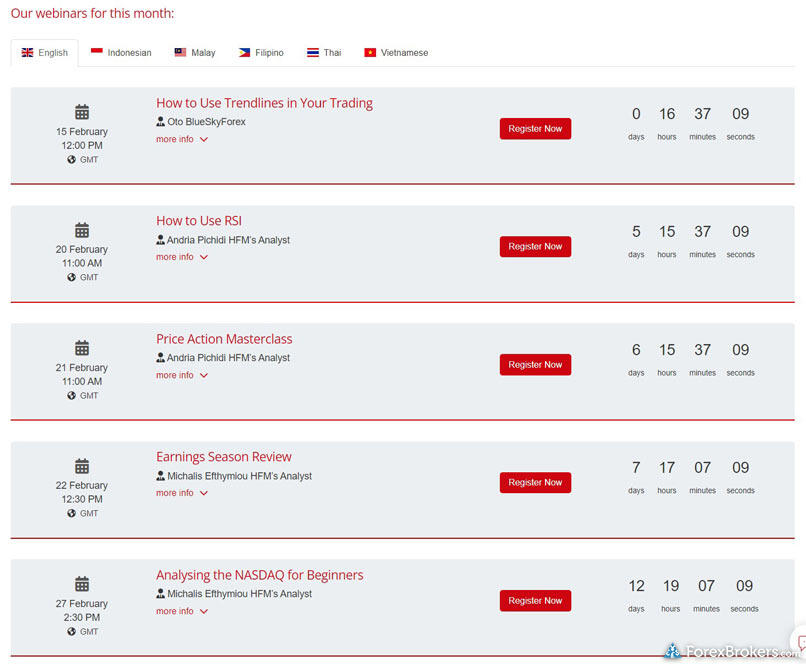Open the Thai webinars tab

tap(324, 53)
